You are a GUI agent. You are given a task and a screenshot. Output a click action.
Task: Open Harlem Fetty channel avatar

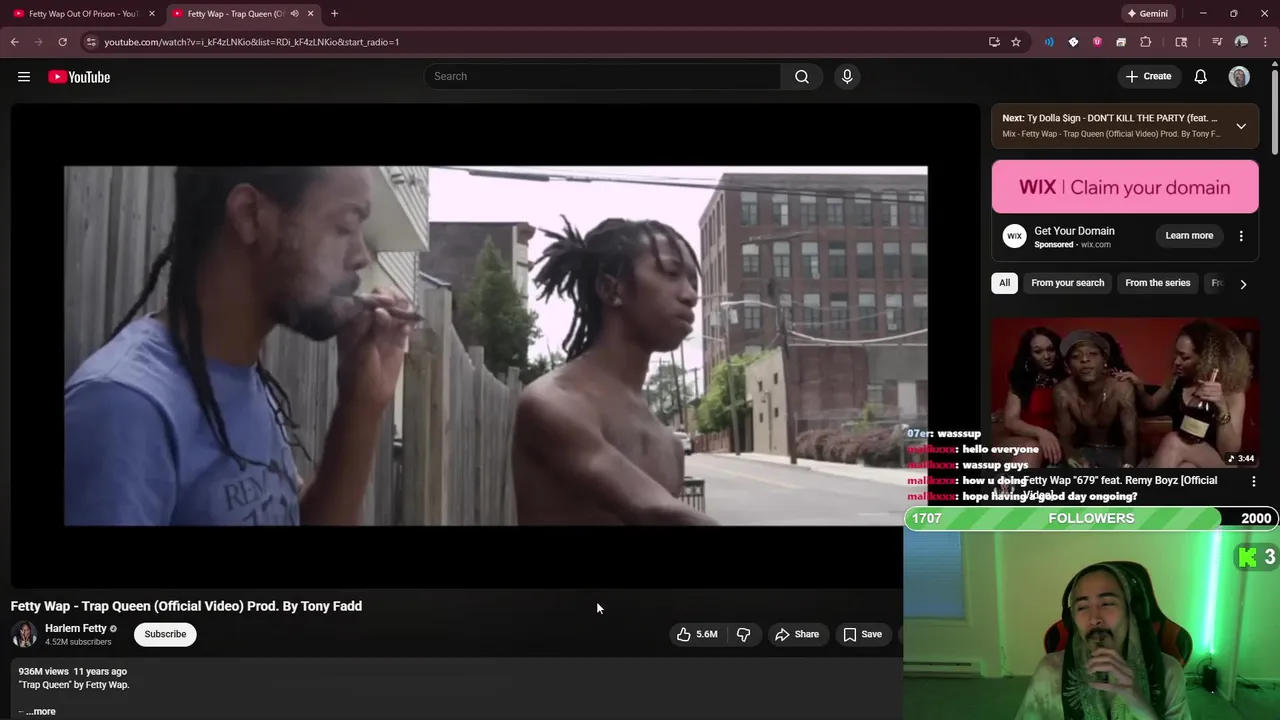click(24, 634)
